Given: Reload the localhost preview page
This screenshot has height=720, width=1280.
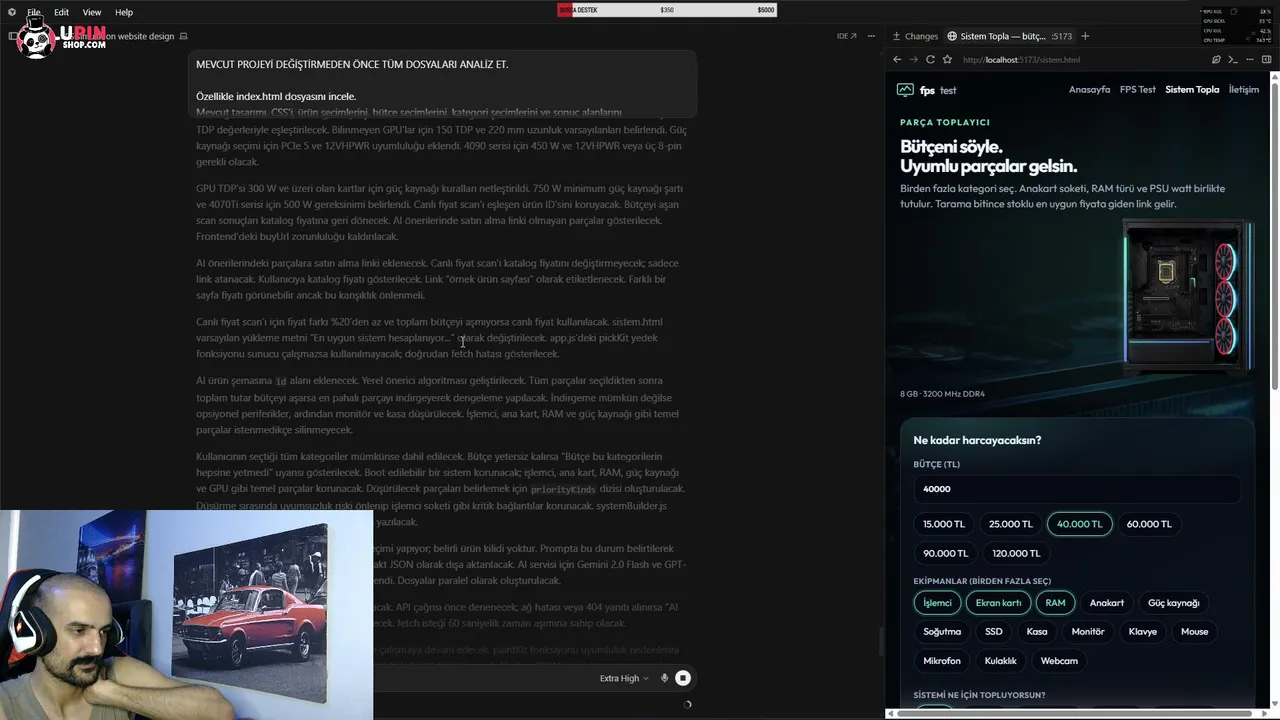Looking at the screenshot, I should (x=930, y=60).
